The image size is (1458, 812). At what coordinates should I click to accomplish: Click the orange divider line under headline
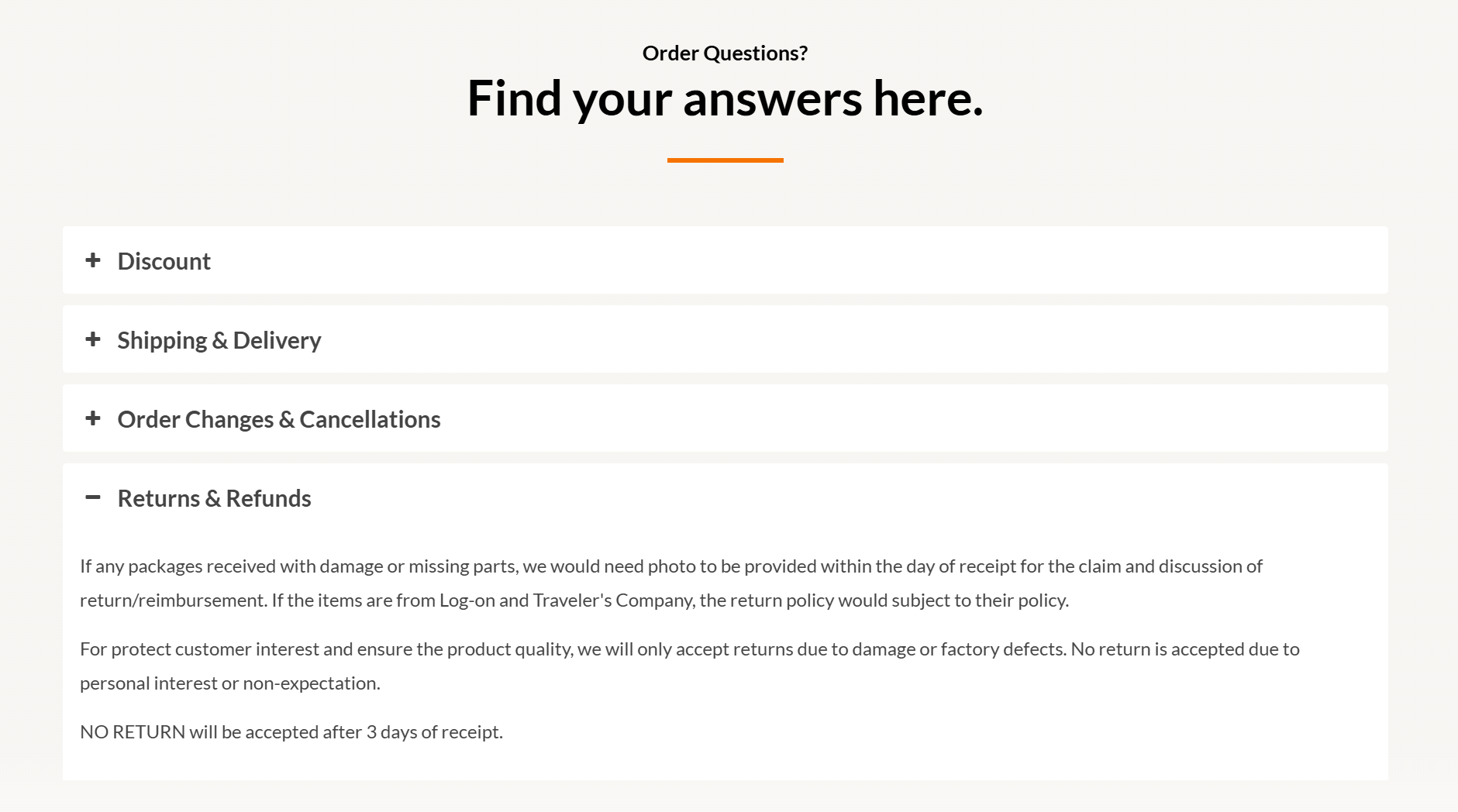[x=725, y=160]
